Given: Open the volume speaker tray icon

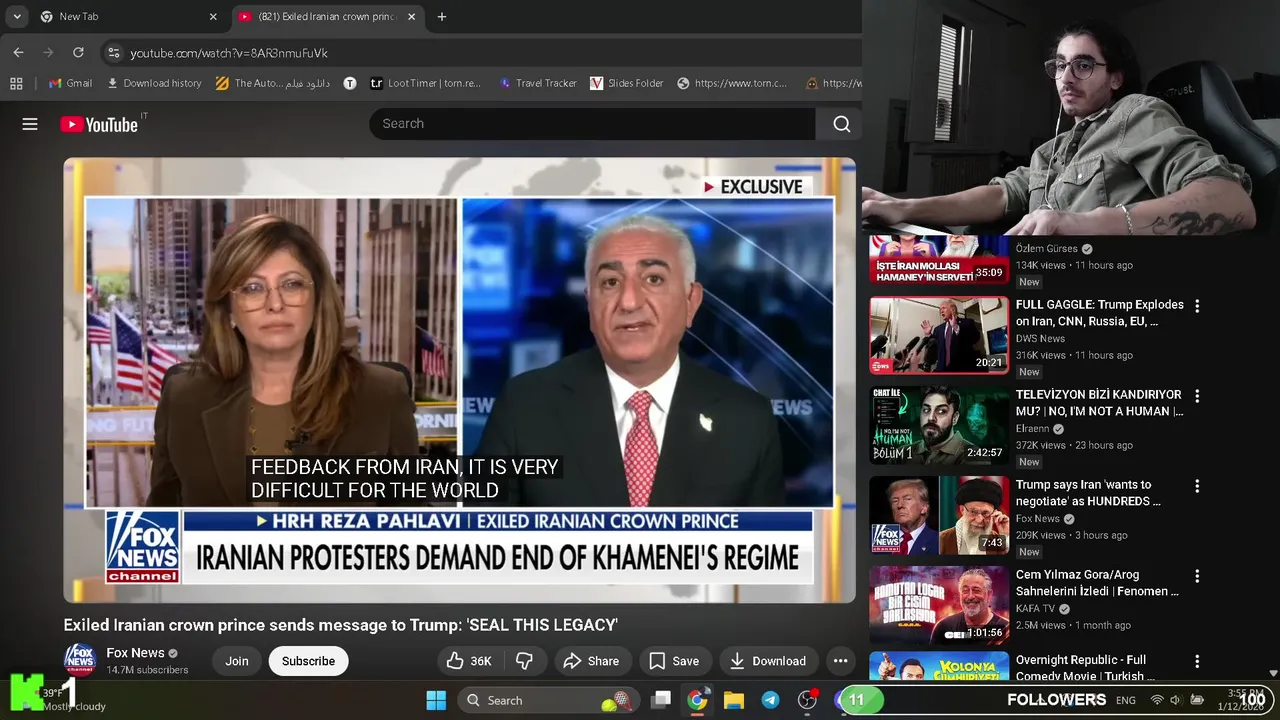Looking at the screenshot, I should pyautogui.click(x=1175, y=700).
